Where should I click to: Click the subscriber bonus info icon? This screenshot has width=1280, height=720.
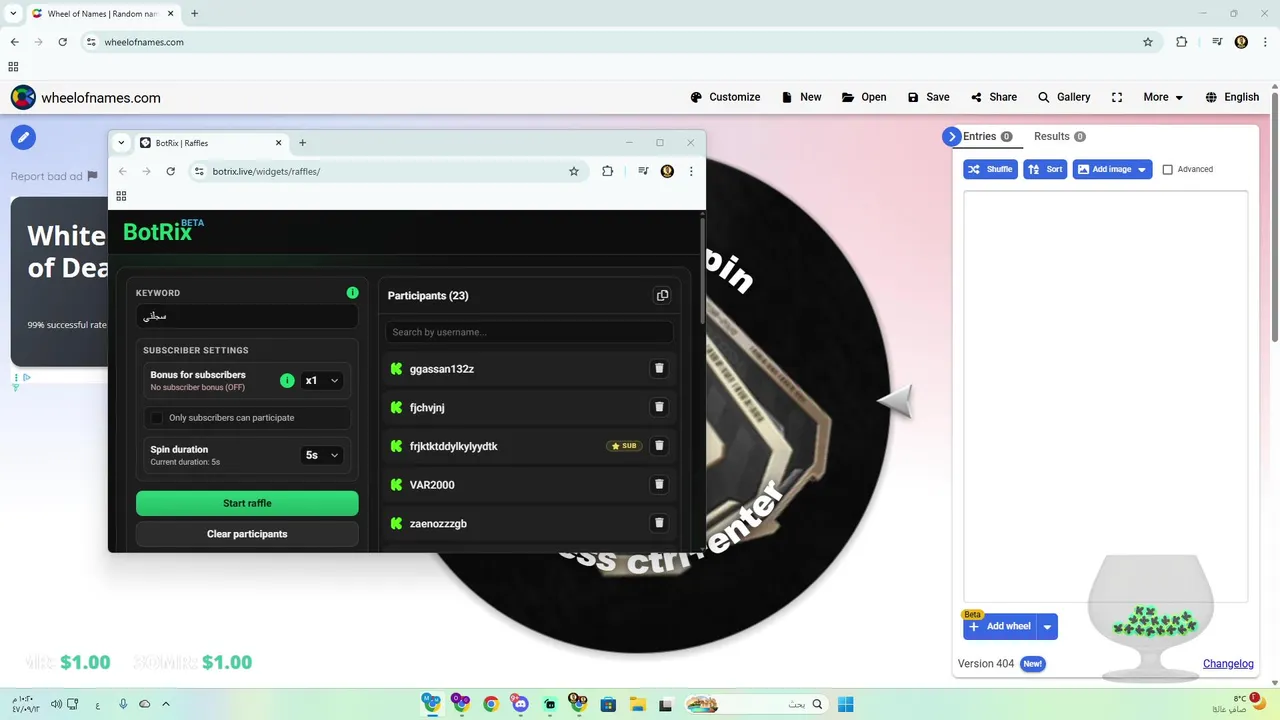(287, 381)
